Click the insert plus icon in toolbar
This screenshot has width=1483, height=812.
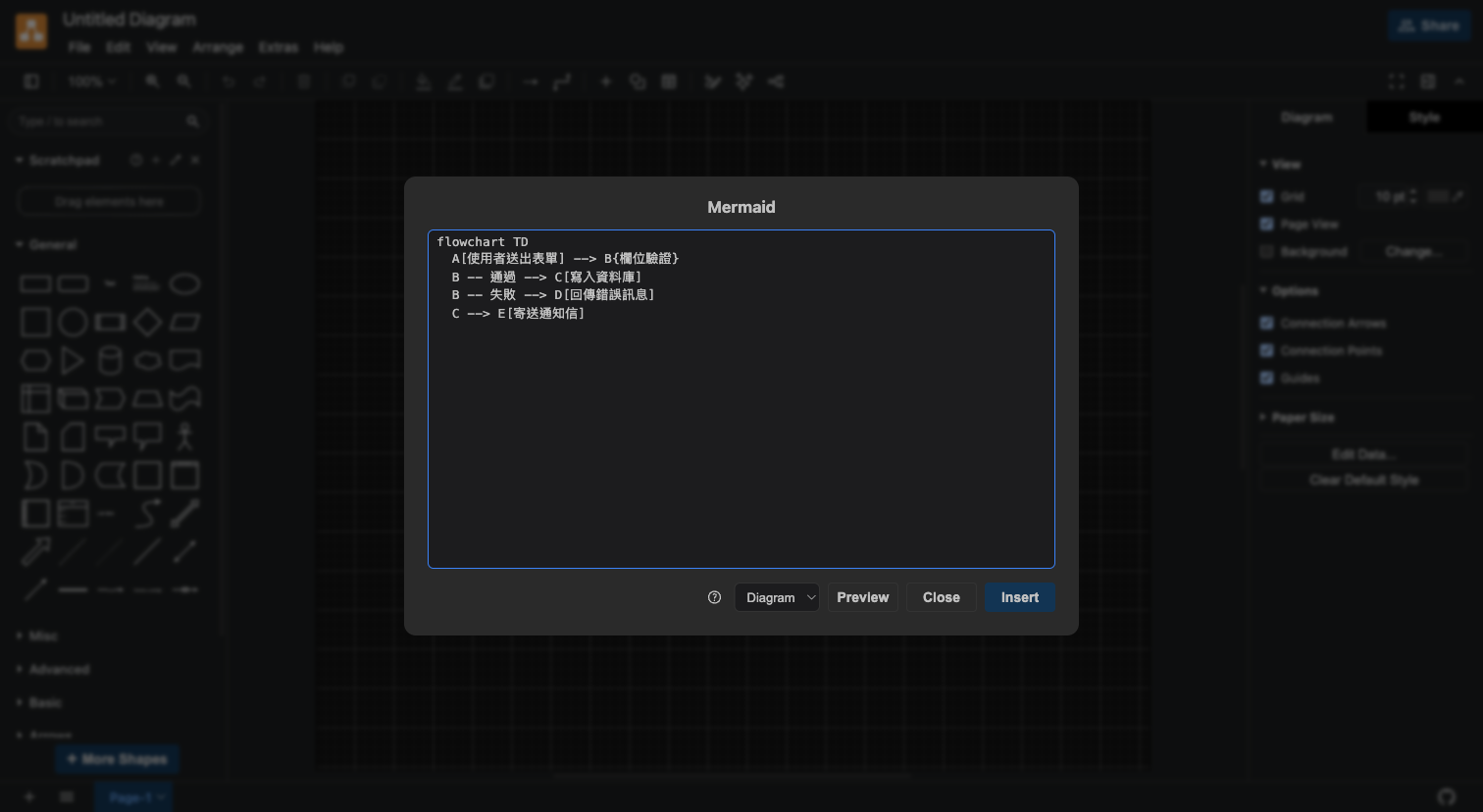pyautogui.click(x=606, y=81)
